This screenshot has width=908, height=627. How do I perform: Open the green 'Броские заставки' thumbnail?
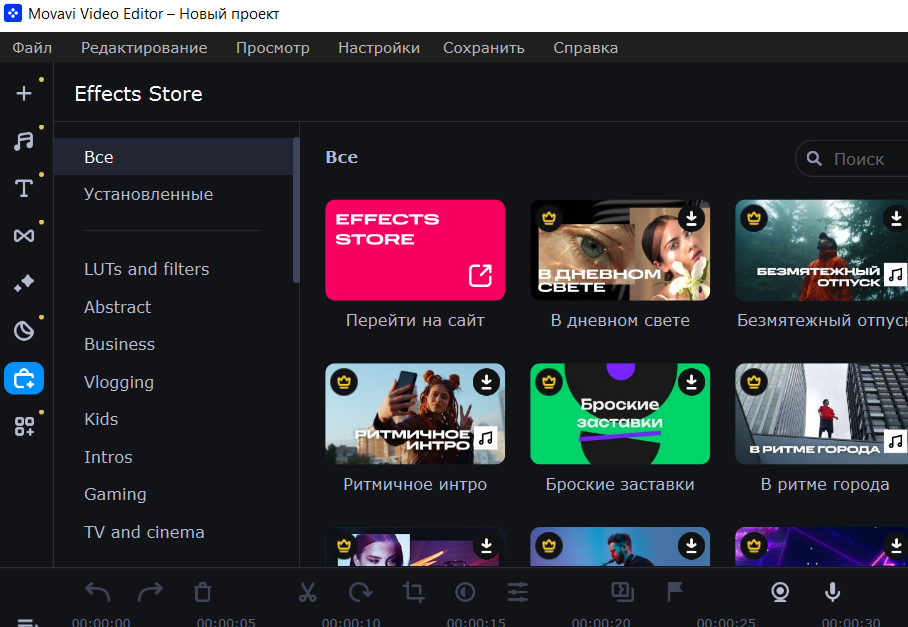620,413
